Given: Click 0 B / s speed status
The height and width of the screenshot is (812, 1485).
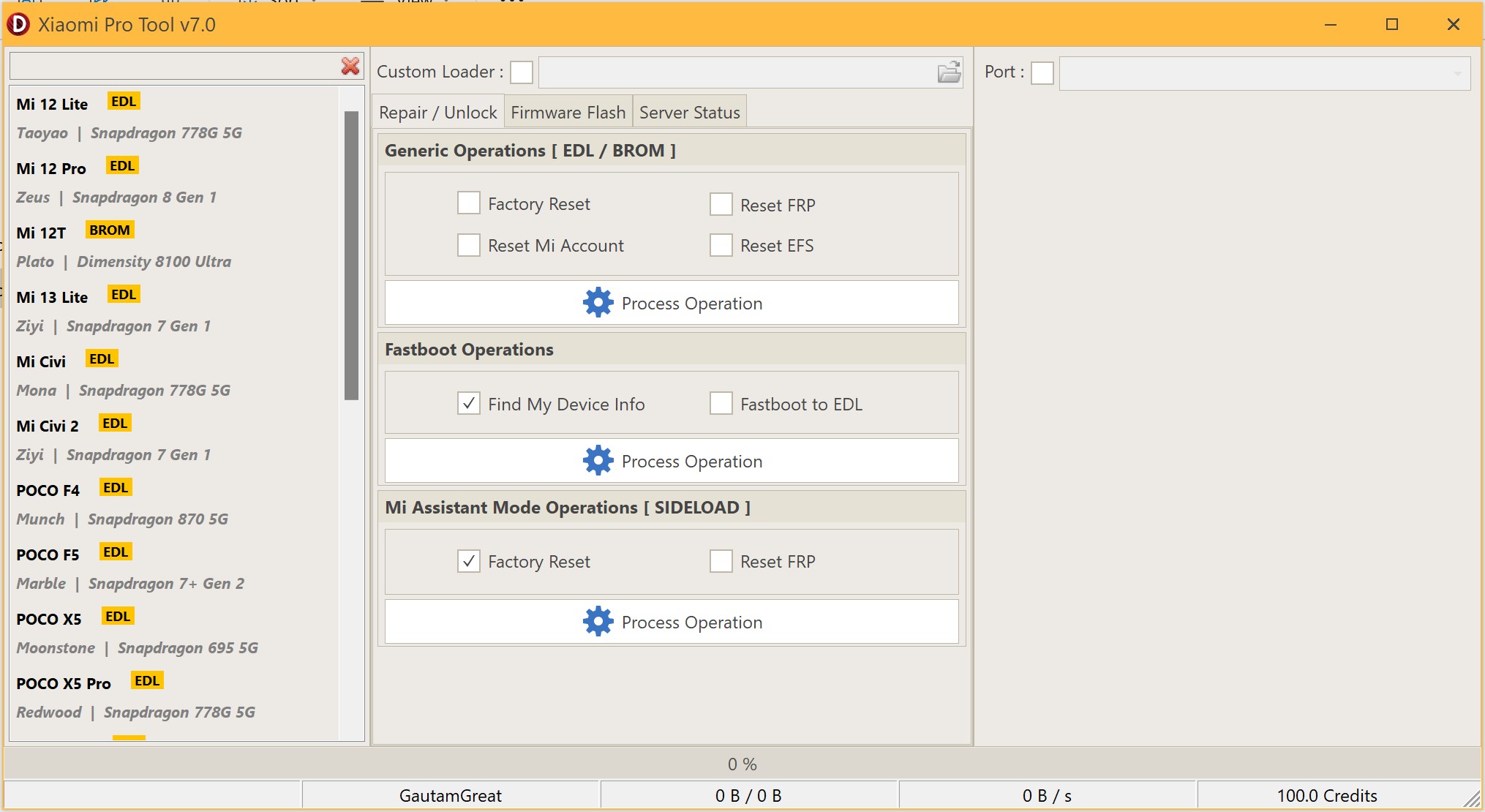Looking at the screenshot, I should pyautogui.click(x=1047, y=795).
